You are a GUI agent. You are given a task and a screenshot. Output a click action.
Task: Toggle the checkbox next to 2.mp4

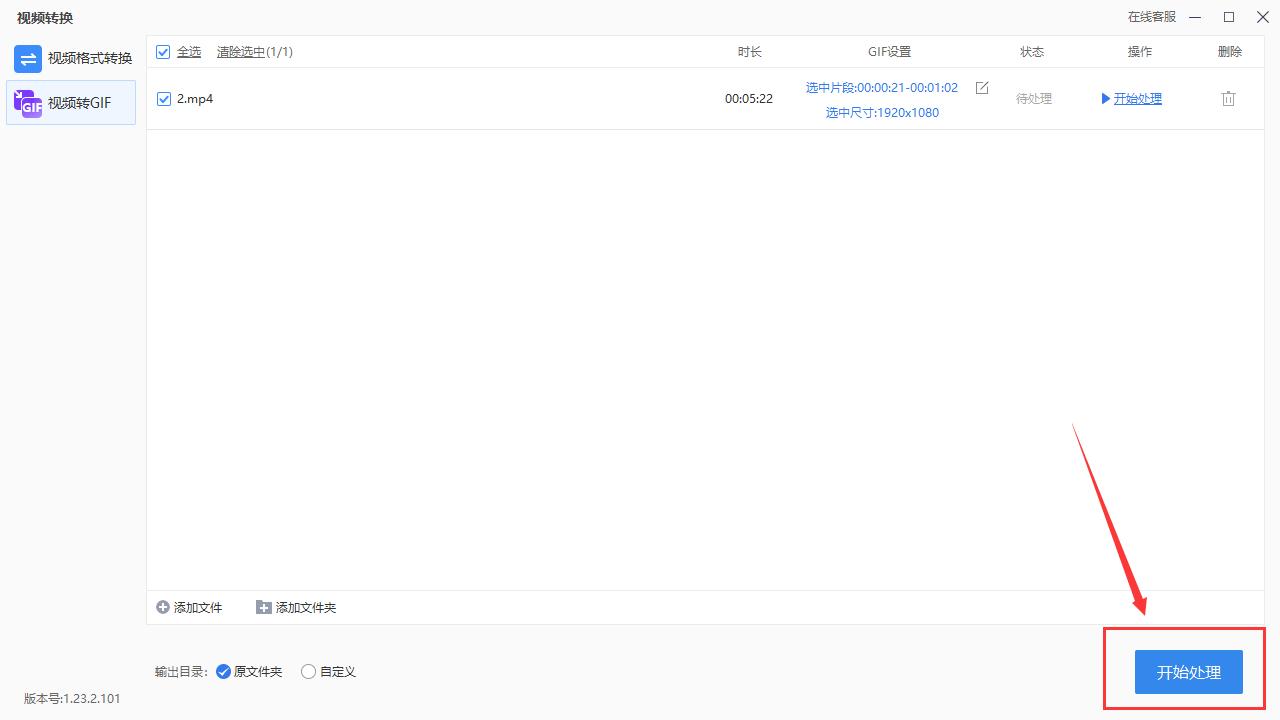coord(163,98)
